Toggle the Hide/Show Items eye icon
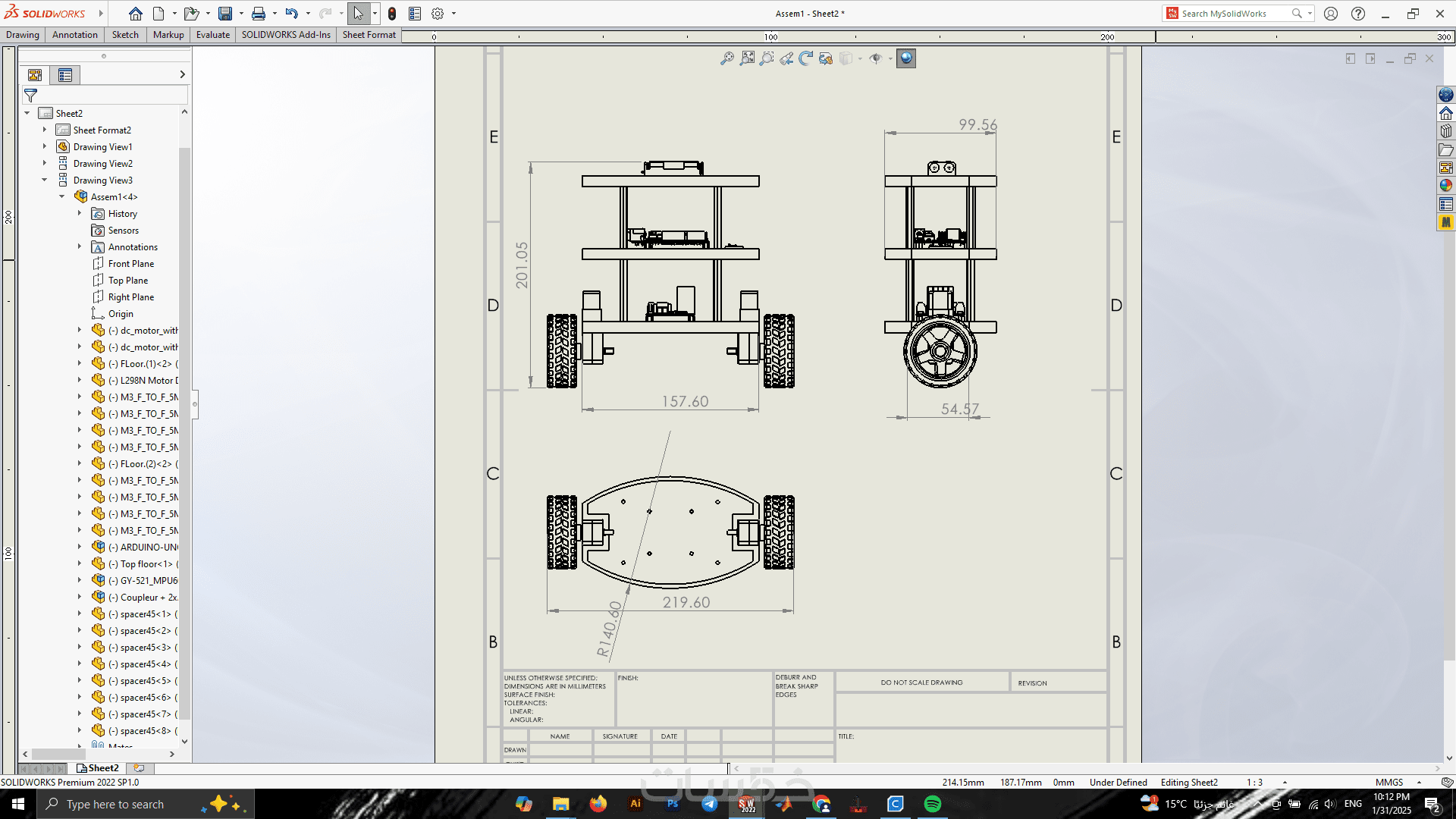This screenshot has height=819, width=1456. click(x=875, y=58)
